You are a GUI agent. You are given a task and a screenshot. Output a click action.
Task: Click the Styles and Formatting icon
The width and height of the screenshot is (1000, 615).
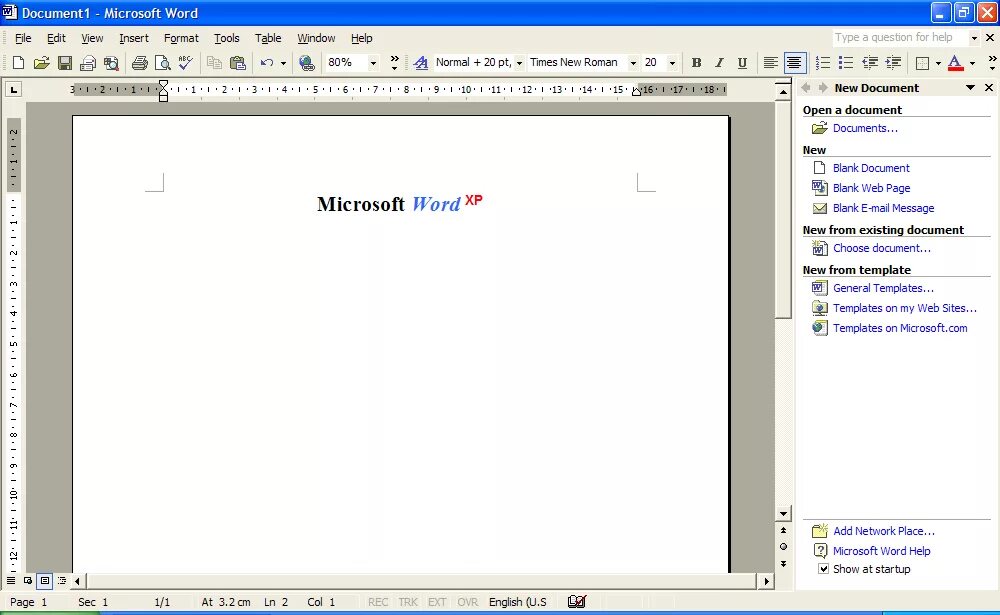pos(420,63)
